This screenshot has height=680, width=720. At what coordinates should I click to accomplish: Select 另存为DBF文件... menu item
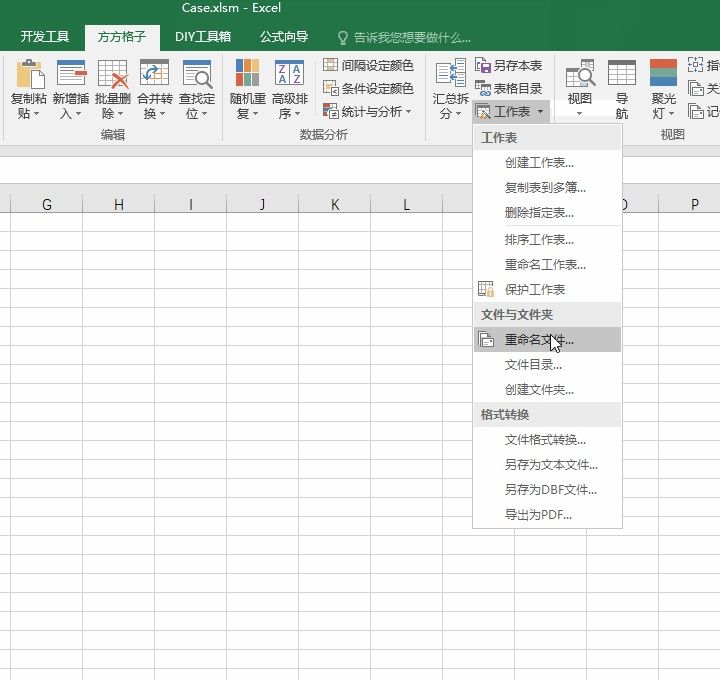(547, 490)
